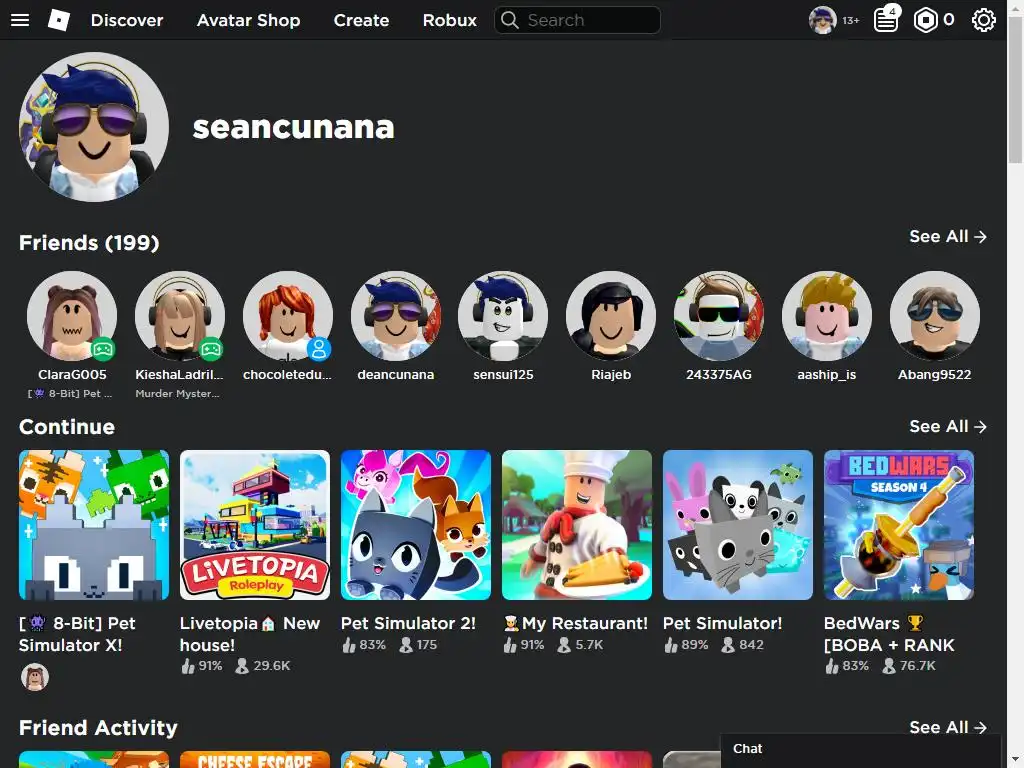Open aaship_is friend avatar
The image size is (1024, 768).
[x=827, y=316]
